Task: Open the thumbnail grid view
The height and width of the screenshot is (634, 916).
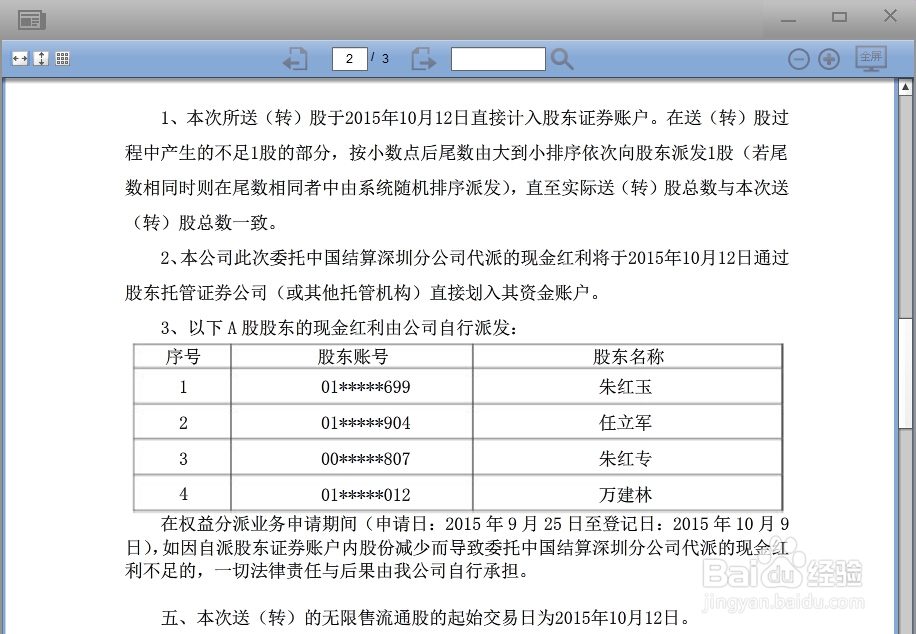Action: pyautogui.click(x=63, y=58)
